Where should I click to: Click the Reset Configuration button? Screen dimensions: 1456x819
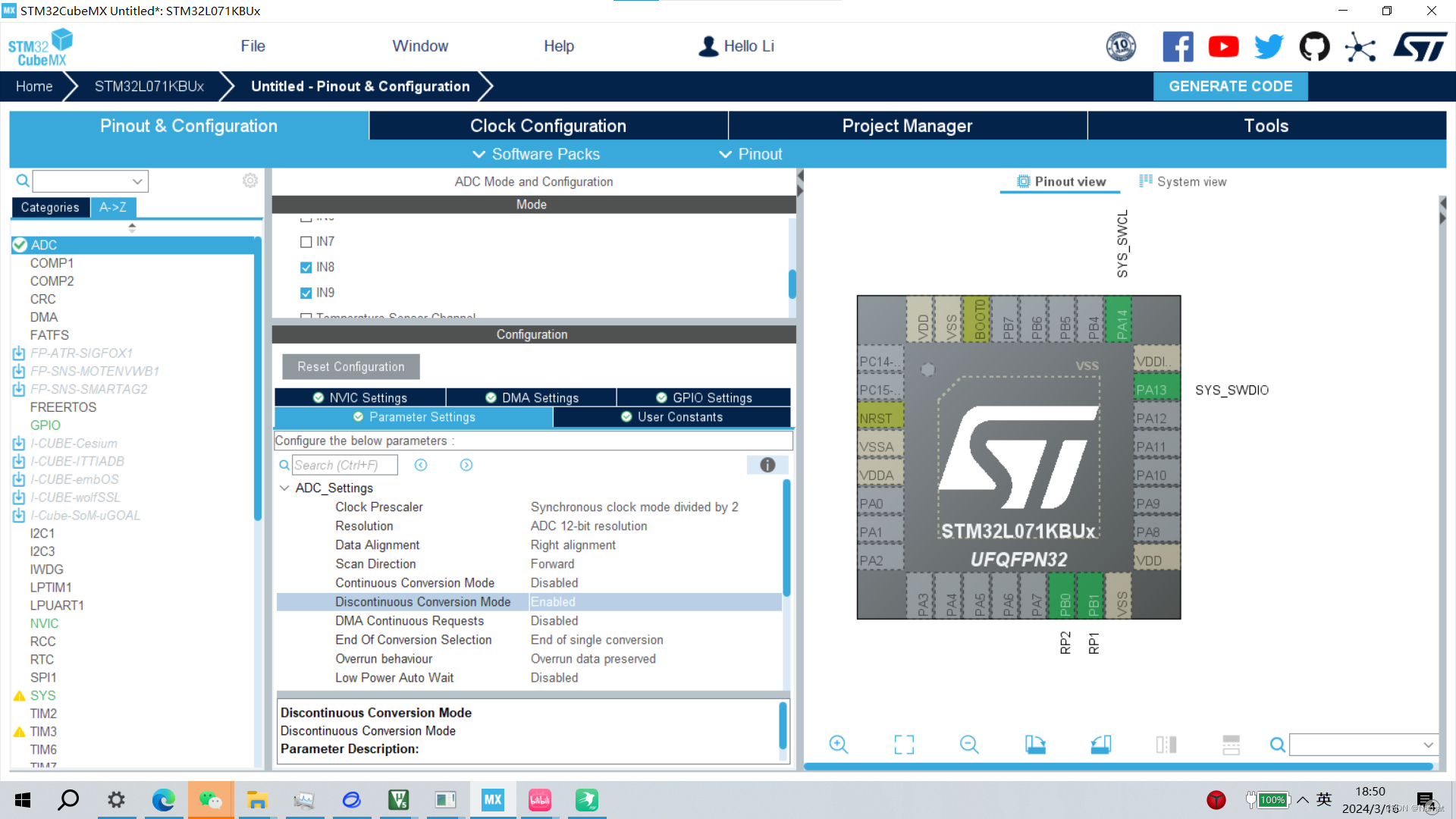point(351,367)
